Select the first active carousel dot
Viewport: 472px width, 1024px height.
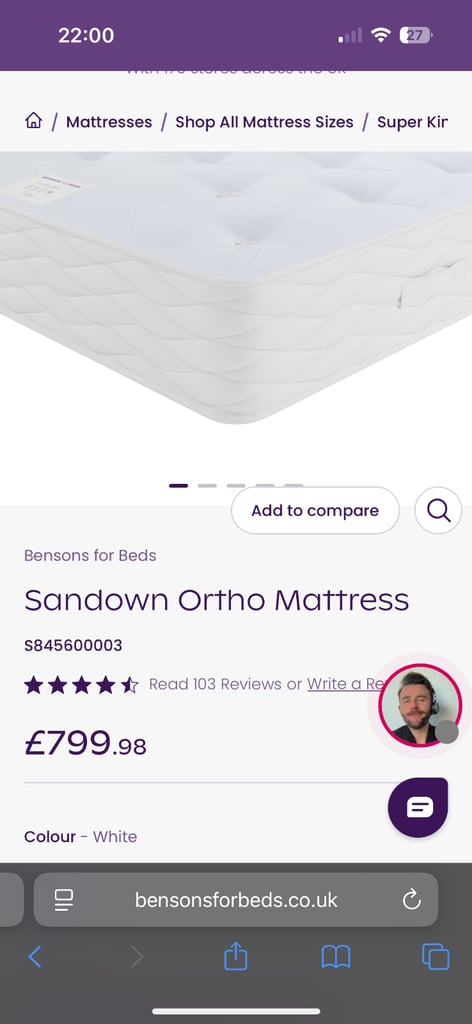pos(178,485)
